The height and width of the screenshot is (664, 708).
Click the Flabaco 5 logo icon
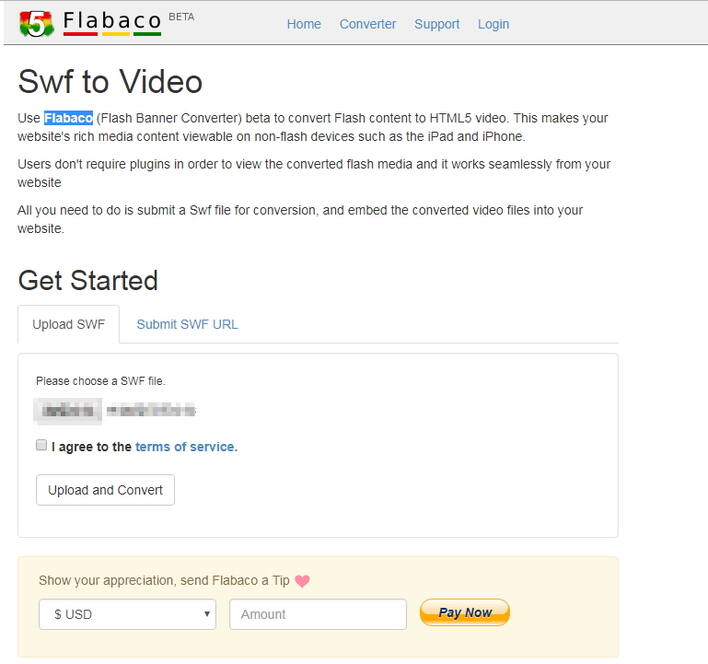[x=37, y=24]
